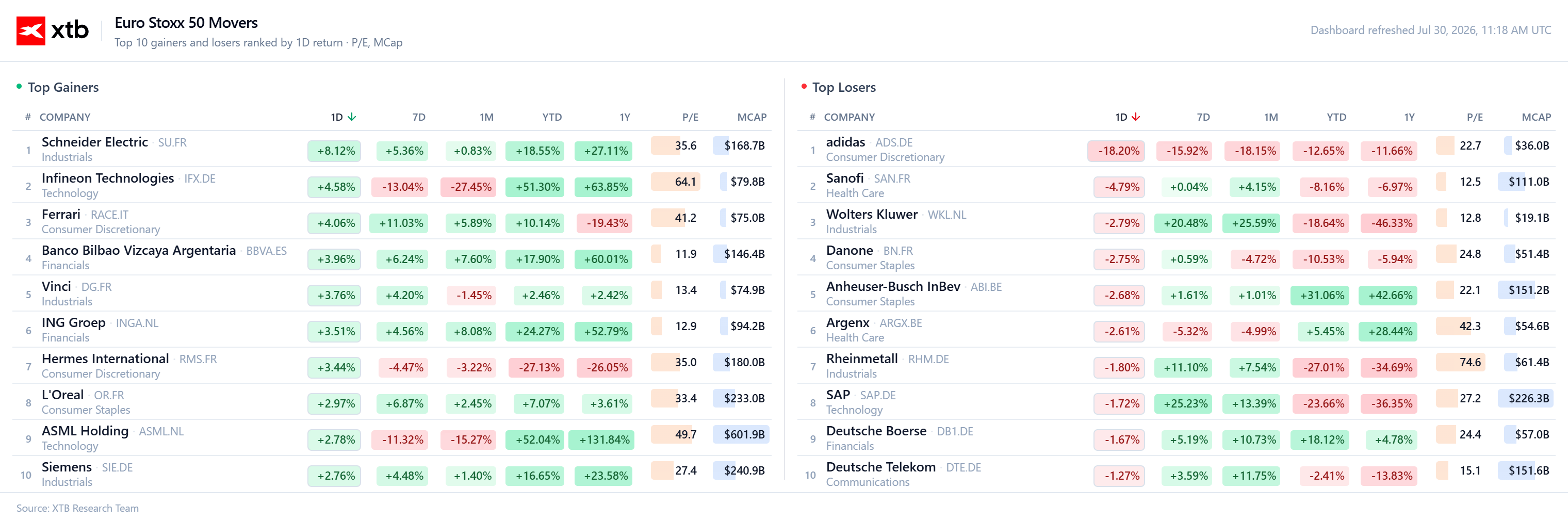The height and width of the screenshot is (521, 1568).
Task: Open Banco Bilbao Vizcaya Argentaria entry
Action: [x=139, y=250]
